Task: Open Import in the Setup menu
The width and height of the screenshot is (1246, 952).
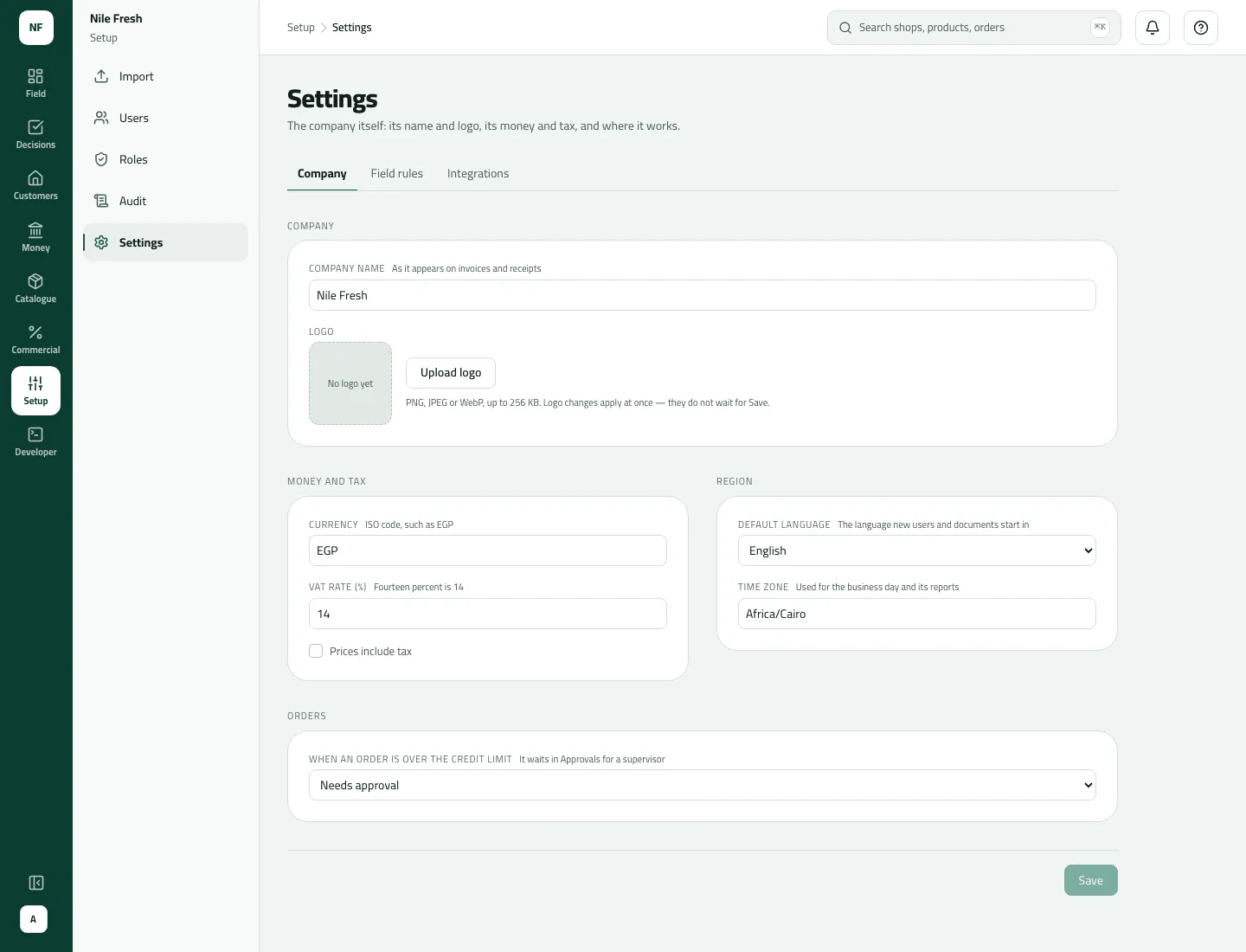Action: [x=165, y=76]
